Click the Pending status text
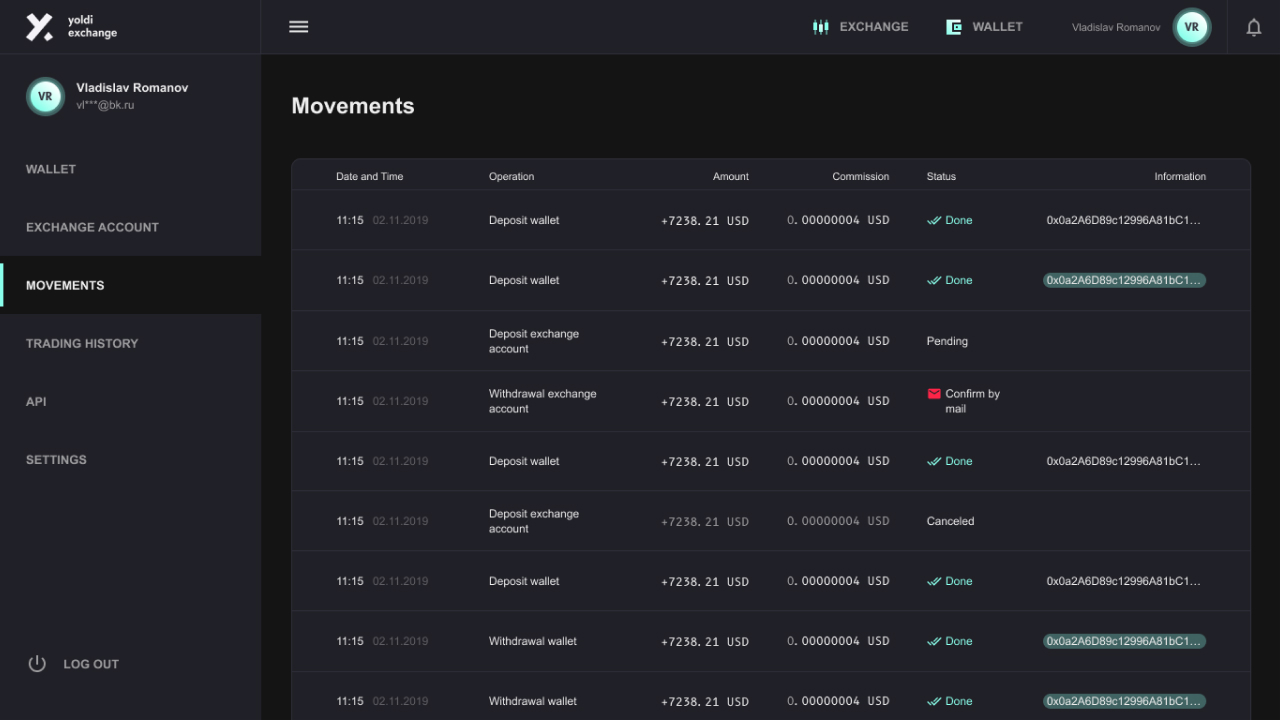This screenshot has width=1280, height=720. pyautogui.click(x=947, y=341)
